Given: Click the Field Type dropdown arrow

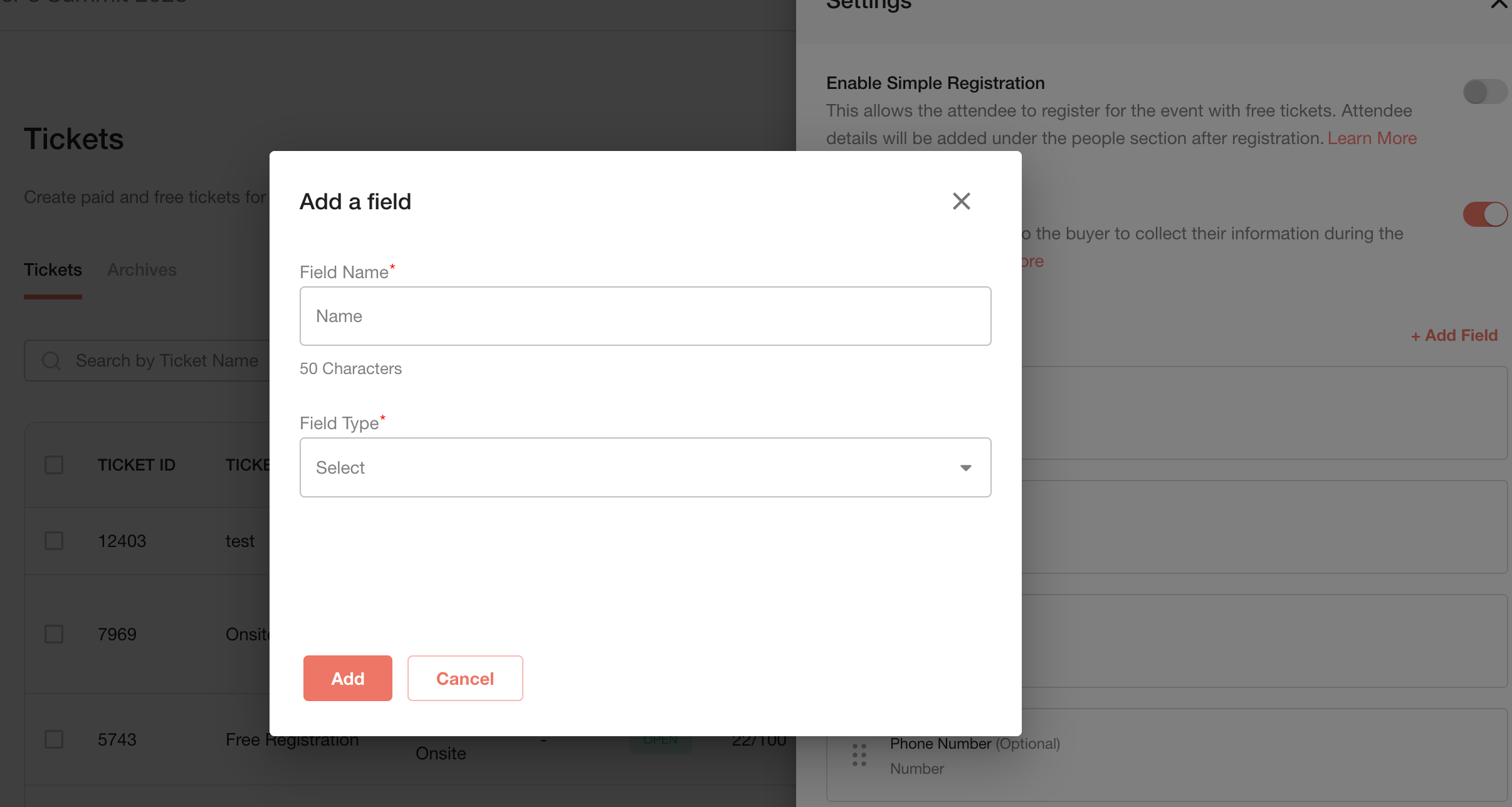Looking at the screenshot, I should point(966,468).
